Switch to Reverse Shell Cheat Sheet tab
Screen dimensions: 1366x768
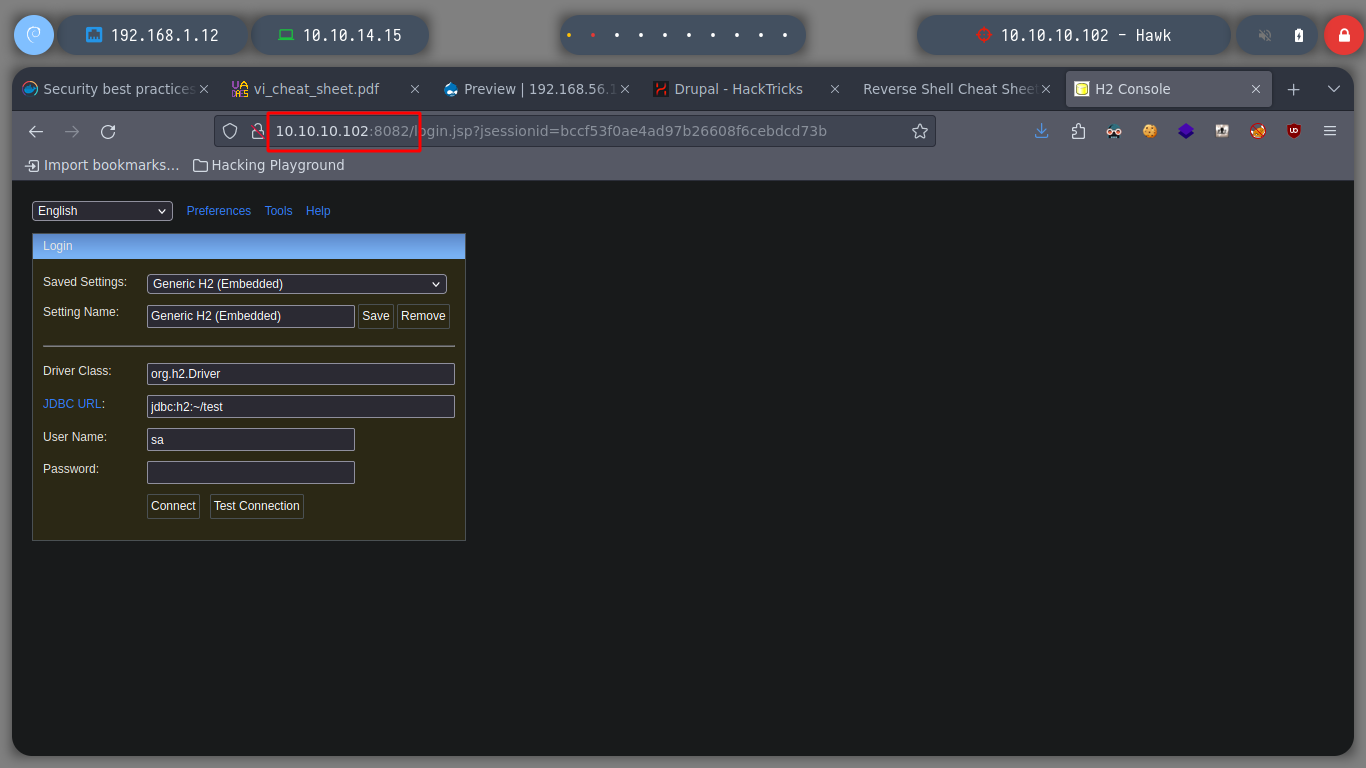click(956, 89)
